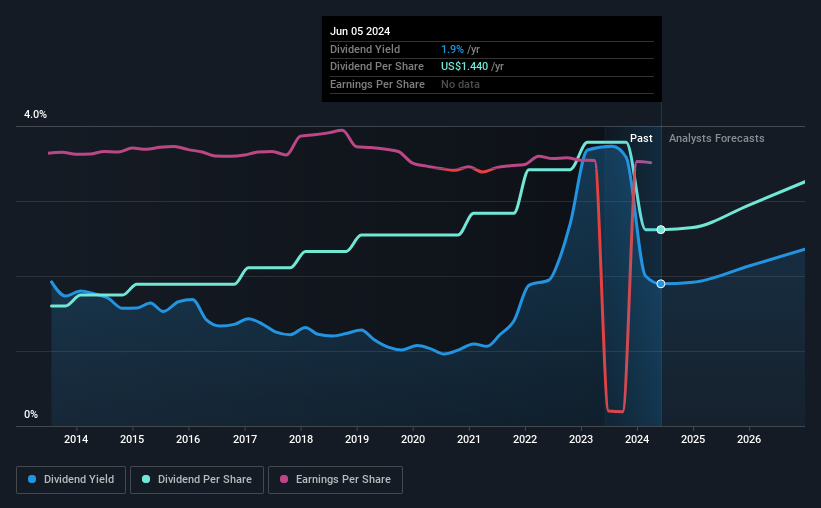Click the 1.9% dividend yield value
This screenshot has width=821, height=508.
[452, 49]
